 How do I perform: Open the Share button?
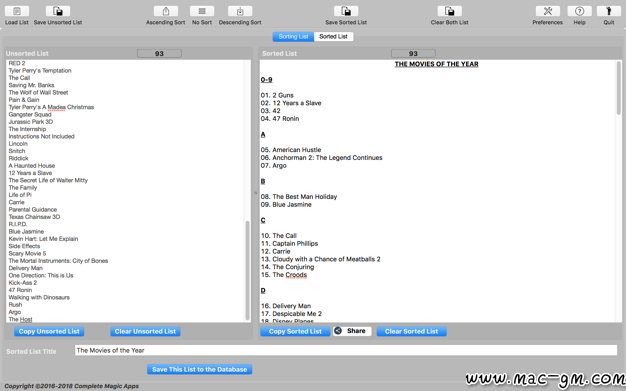352,331
